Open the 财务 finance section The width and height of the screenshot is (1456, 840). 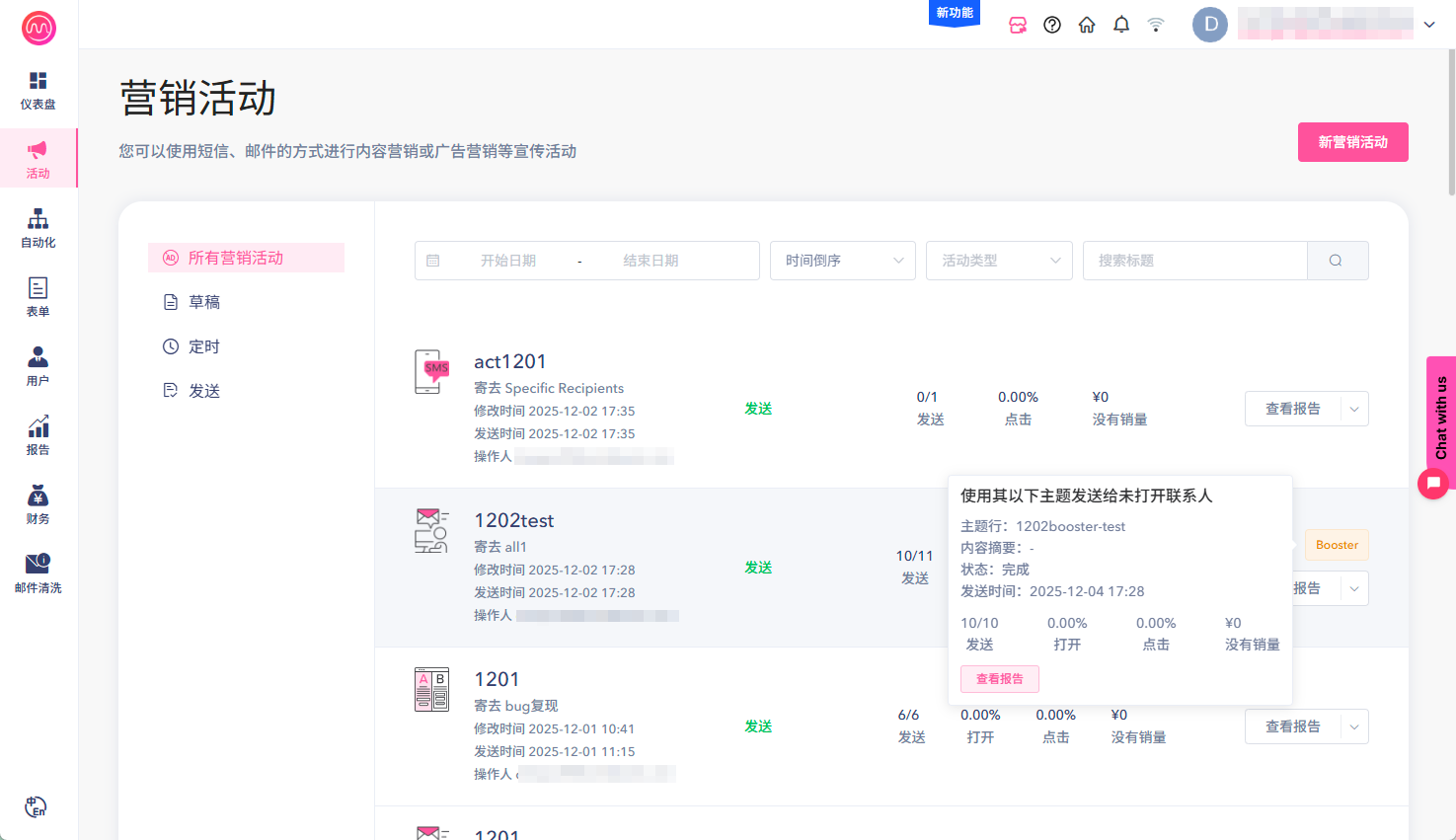coord(38,504)
